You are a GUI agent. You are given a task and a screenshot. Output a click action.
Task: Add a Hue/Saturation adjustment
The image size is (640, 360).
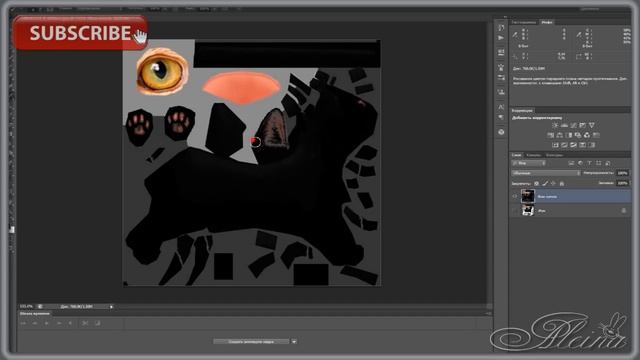click(550, 135)
